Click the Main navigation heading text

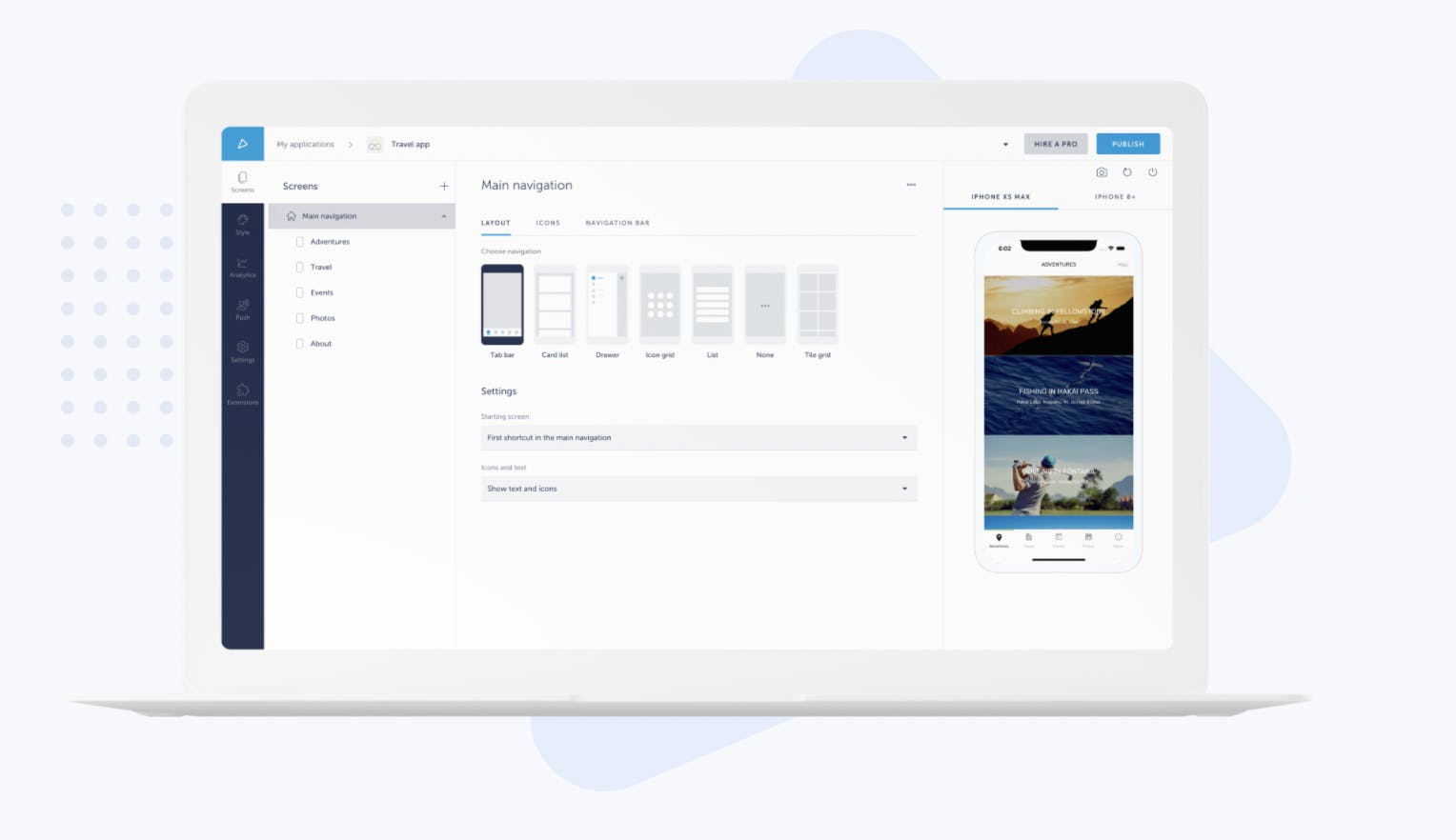tap(527, 185)
